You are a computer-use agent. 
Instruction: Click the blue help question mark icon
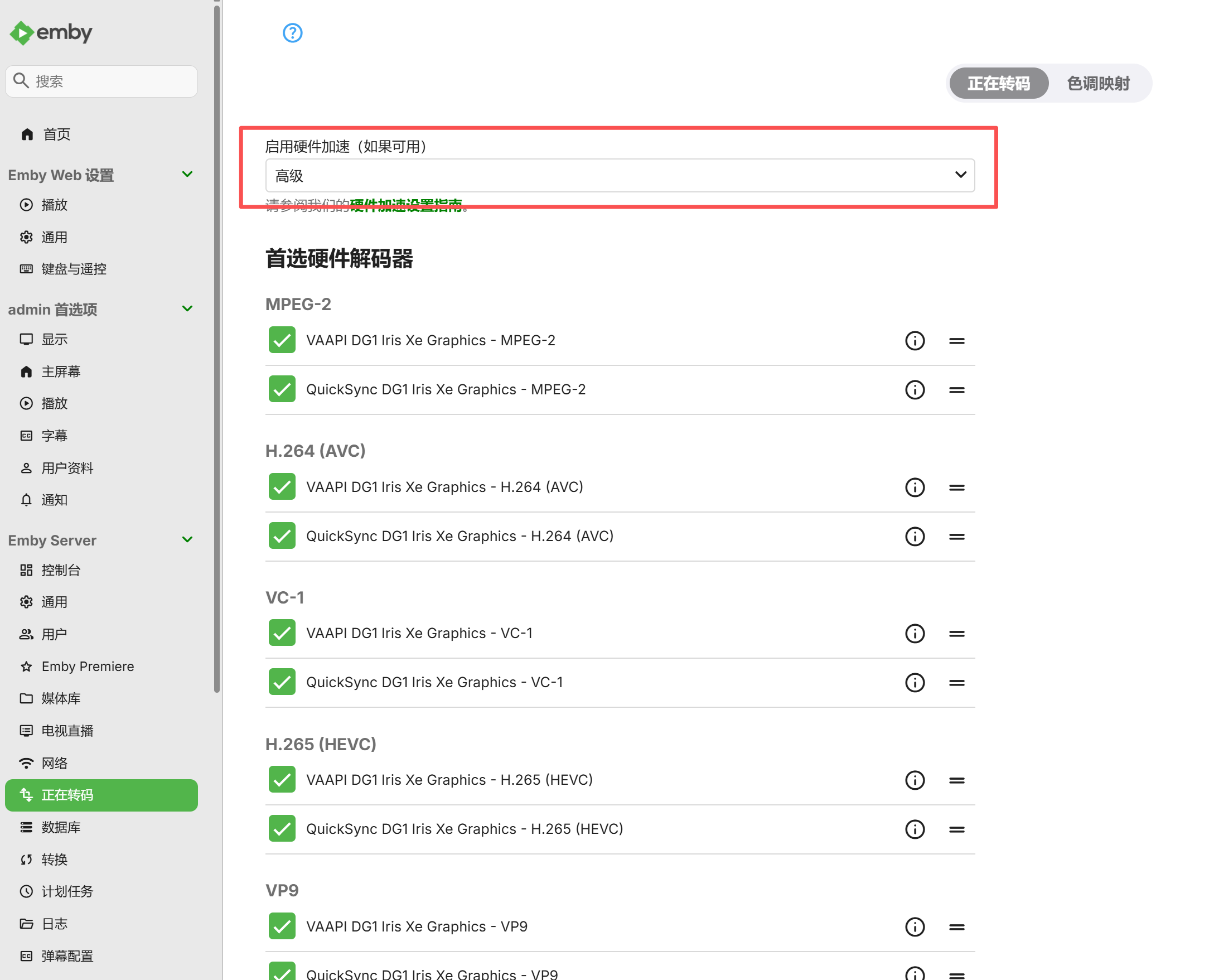point(292,33)
